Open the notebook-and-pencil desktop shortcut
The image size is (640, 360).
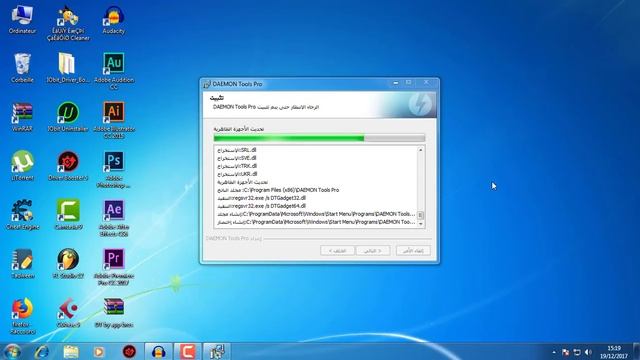[22, 264]
